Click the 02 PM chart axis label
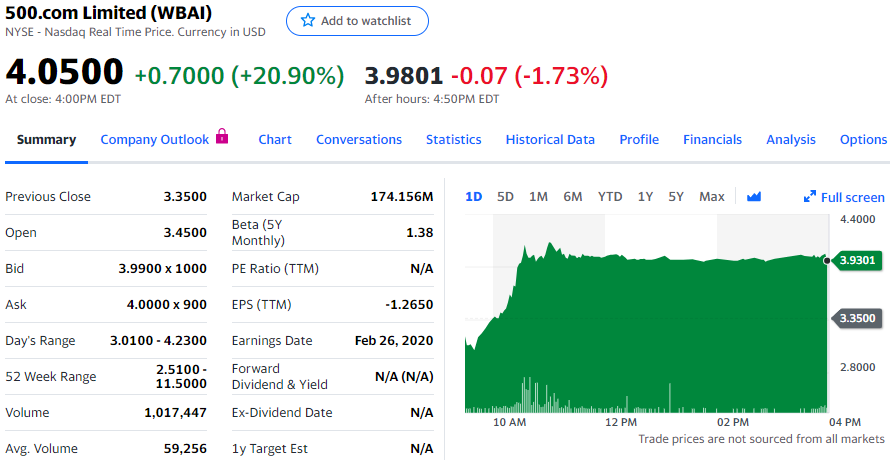The height and width of the screenshot is (460, 890). (733, 423)
